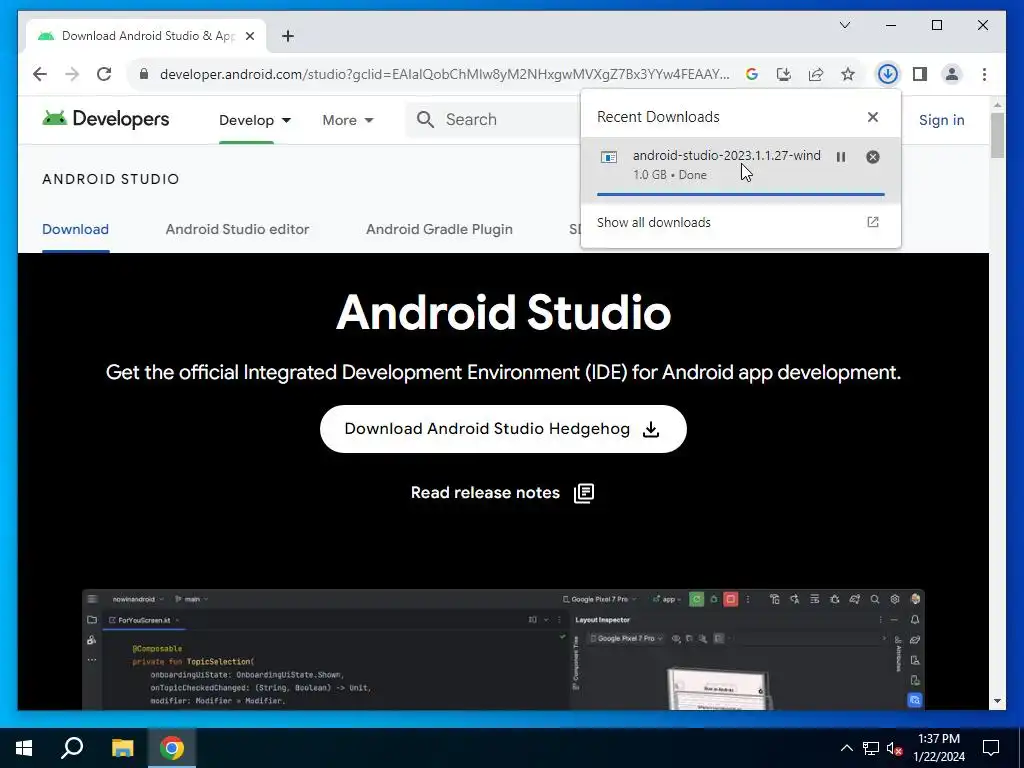Cancel the android-studio download

[x=872, y=157]
